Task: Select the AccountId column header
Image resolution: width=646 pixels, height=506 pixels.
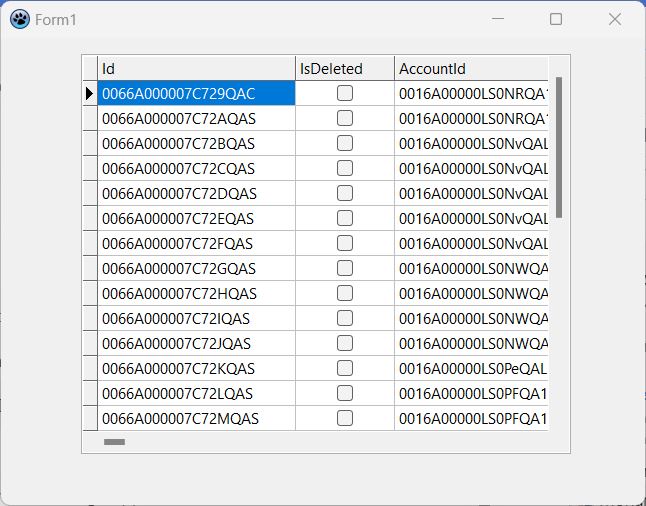Action: pyautogui.click(x=470, y=68)
